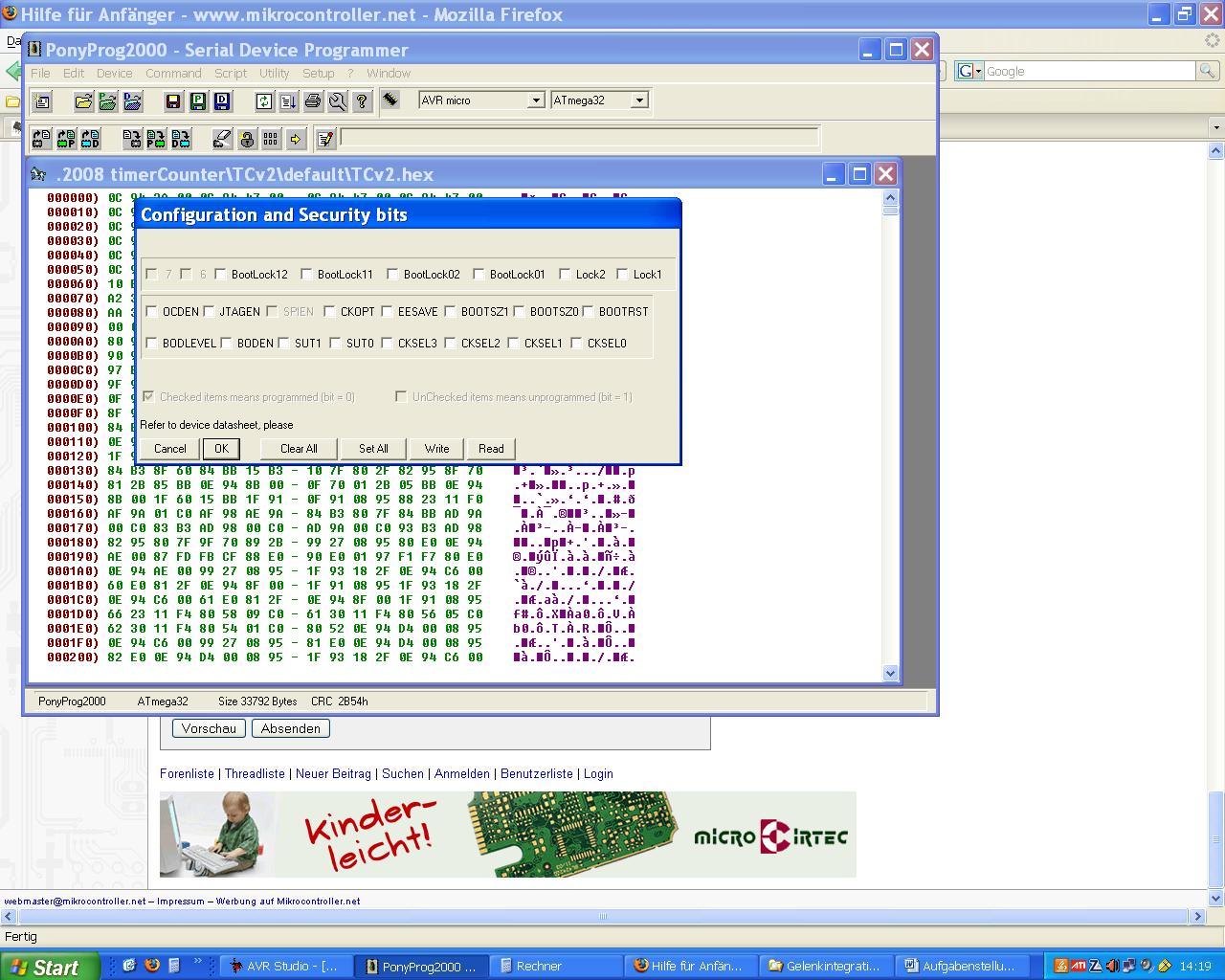Viewport: 1225px width, 980px height.
Task: Check the BootLock01 checkbox
Action: [479, 274]
